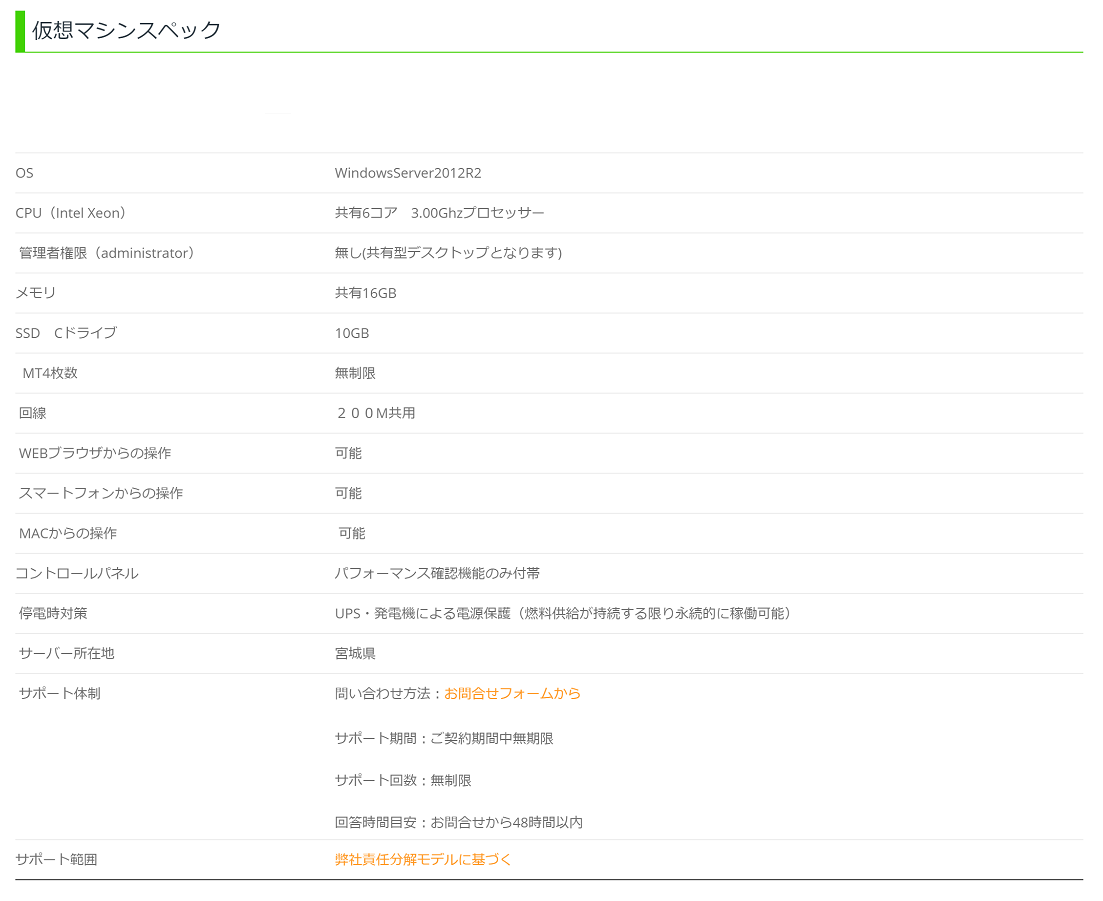1103x901 pixels.
Task: Select the サポート範囲 label
Action: [x=56, y=860]
